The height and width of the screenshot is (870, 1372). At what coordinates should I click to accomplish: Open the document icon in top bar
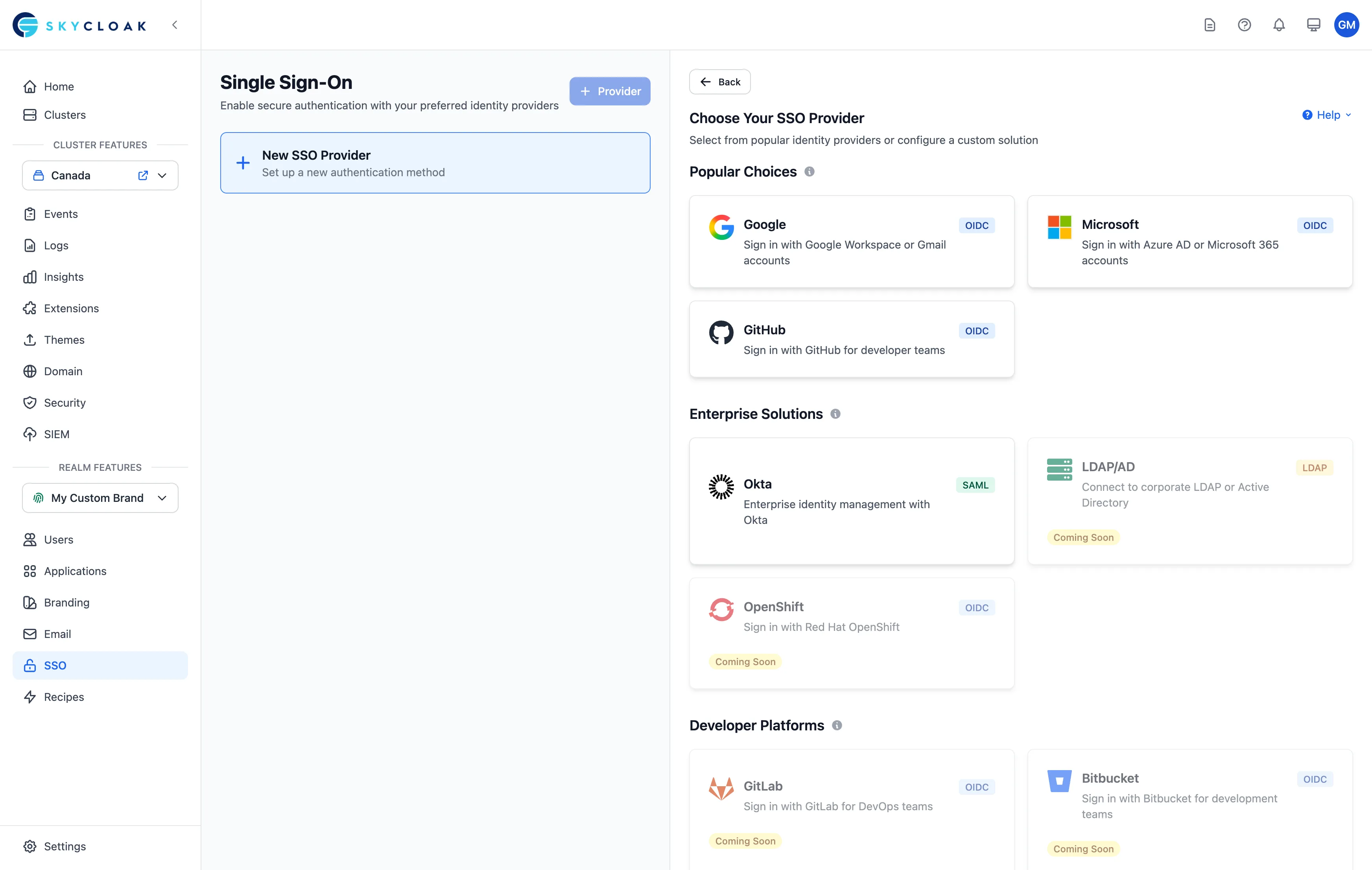coord(1210,25)
